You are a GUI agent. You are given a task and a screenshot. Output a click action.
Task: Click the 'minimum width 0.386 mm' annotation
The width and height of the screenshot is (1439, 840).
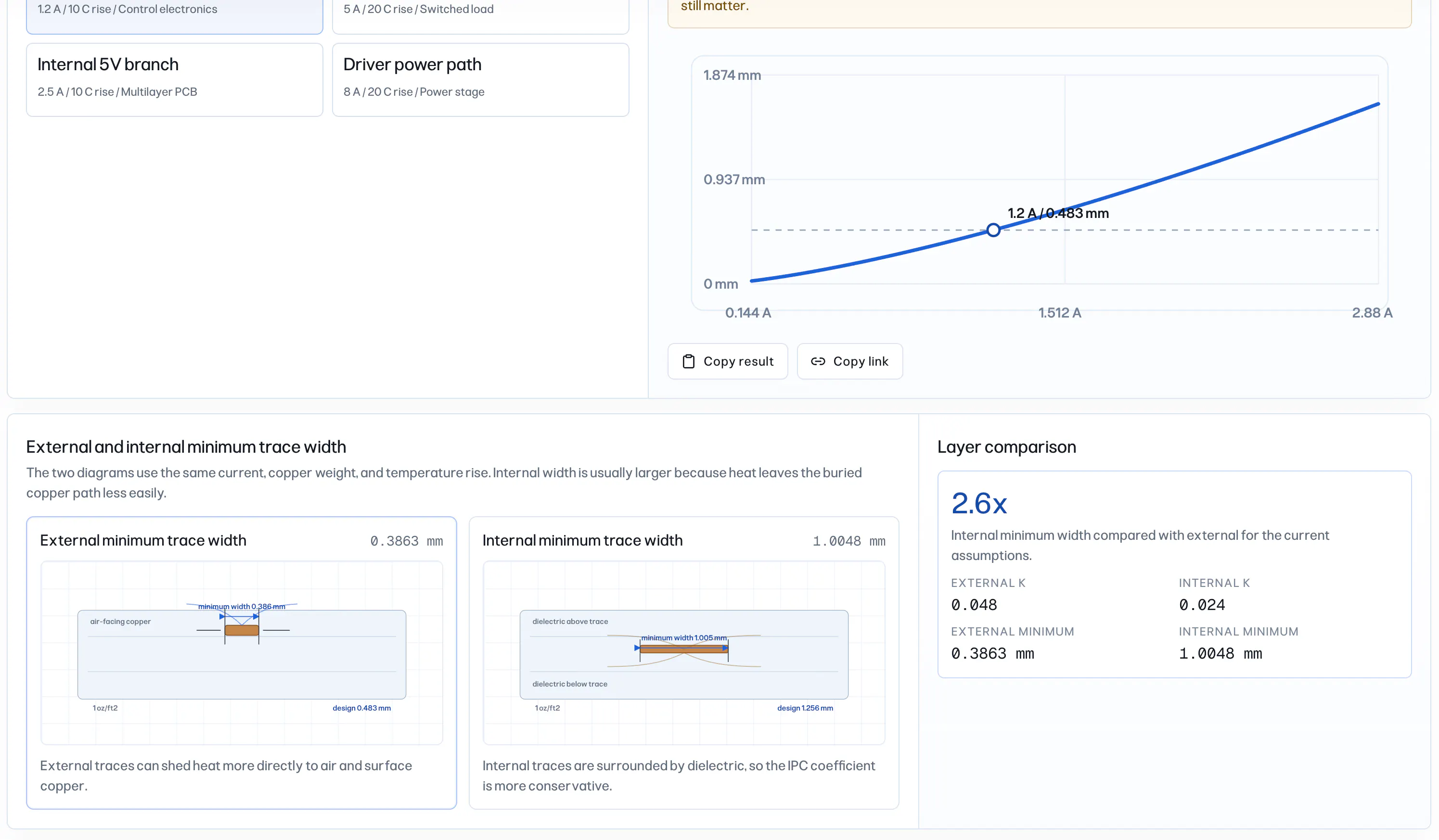(242, 606)
